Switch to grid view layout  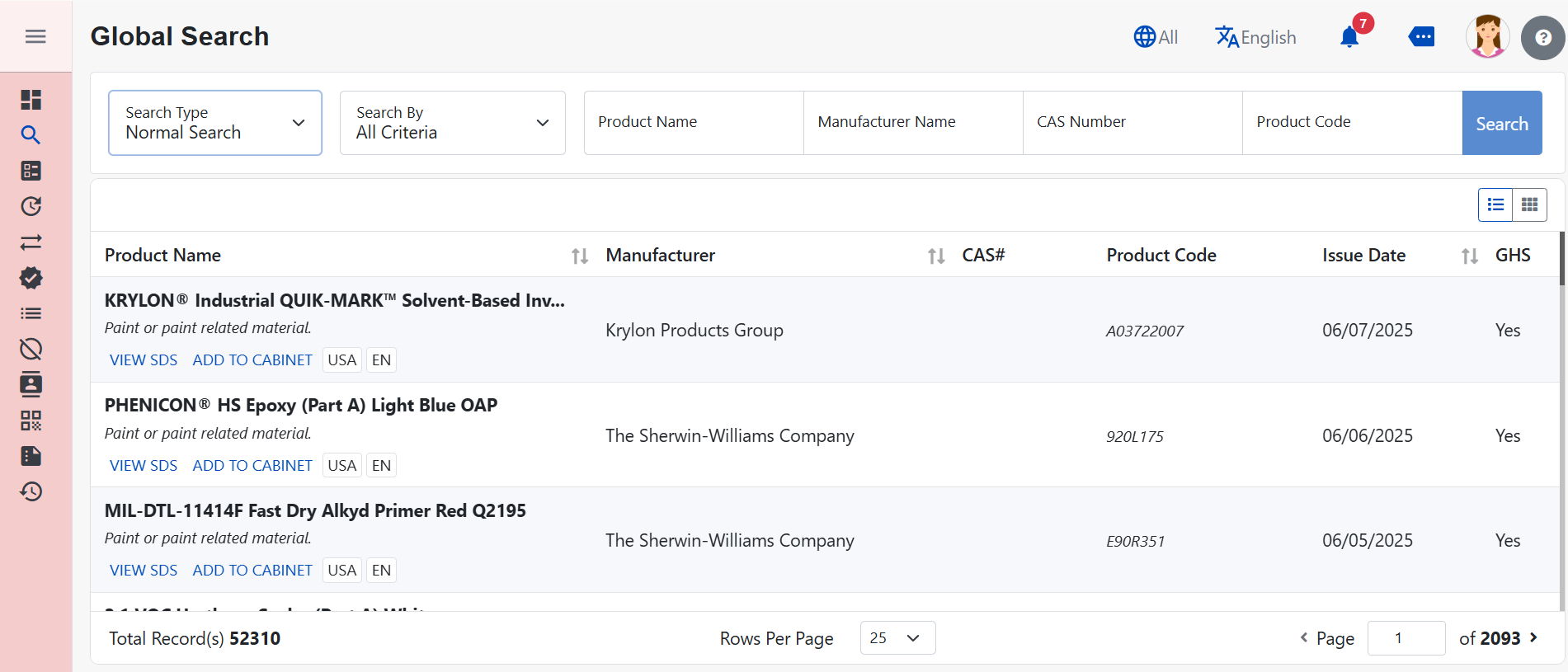(1529, 204)
